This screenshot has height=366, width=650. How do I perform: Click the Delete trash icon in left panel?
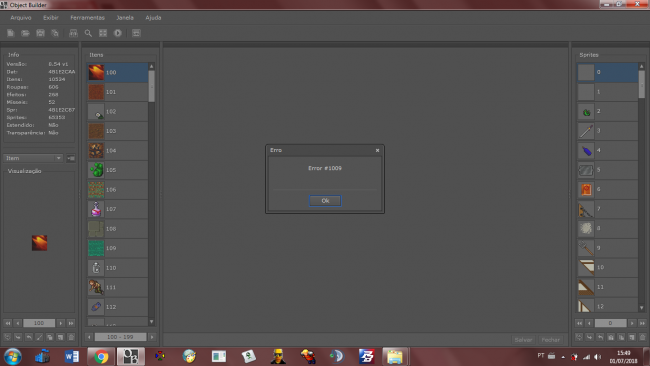tap(71, 337)
